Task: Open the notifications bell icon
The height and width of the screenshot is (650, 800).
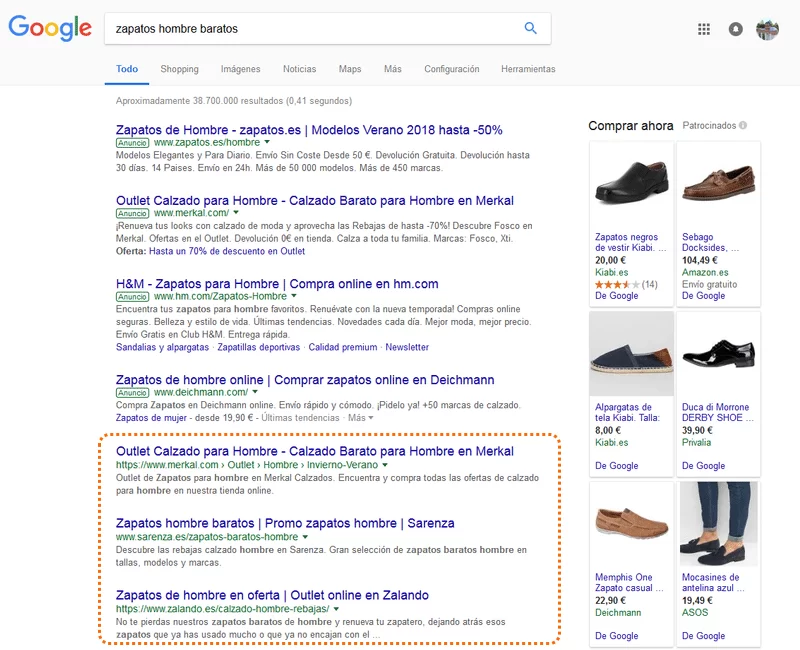Action: point(735,29)
